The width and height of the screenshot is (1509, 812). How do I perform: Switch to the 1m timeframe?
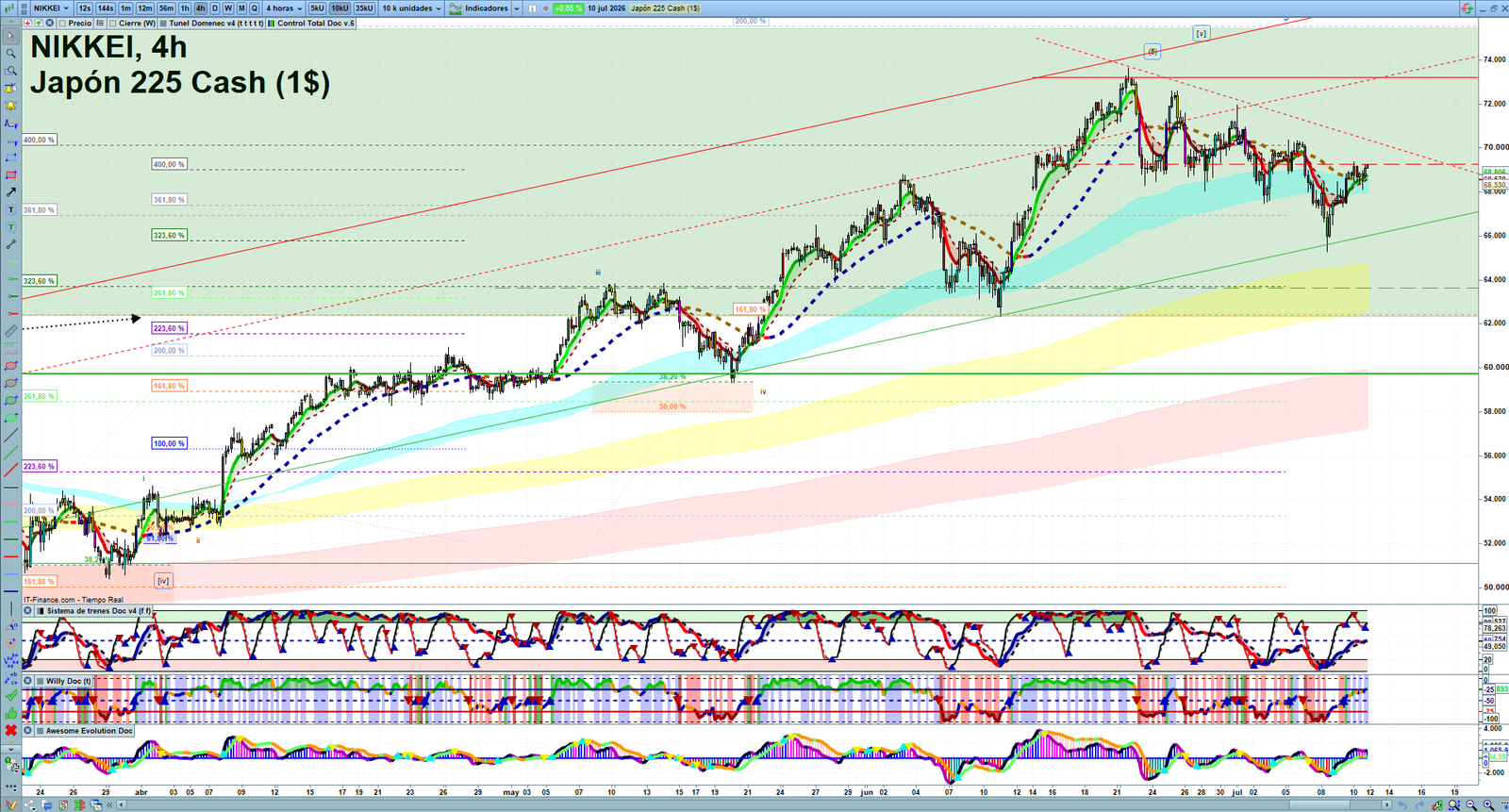point(125,8)
